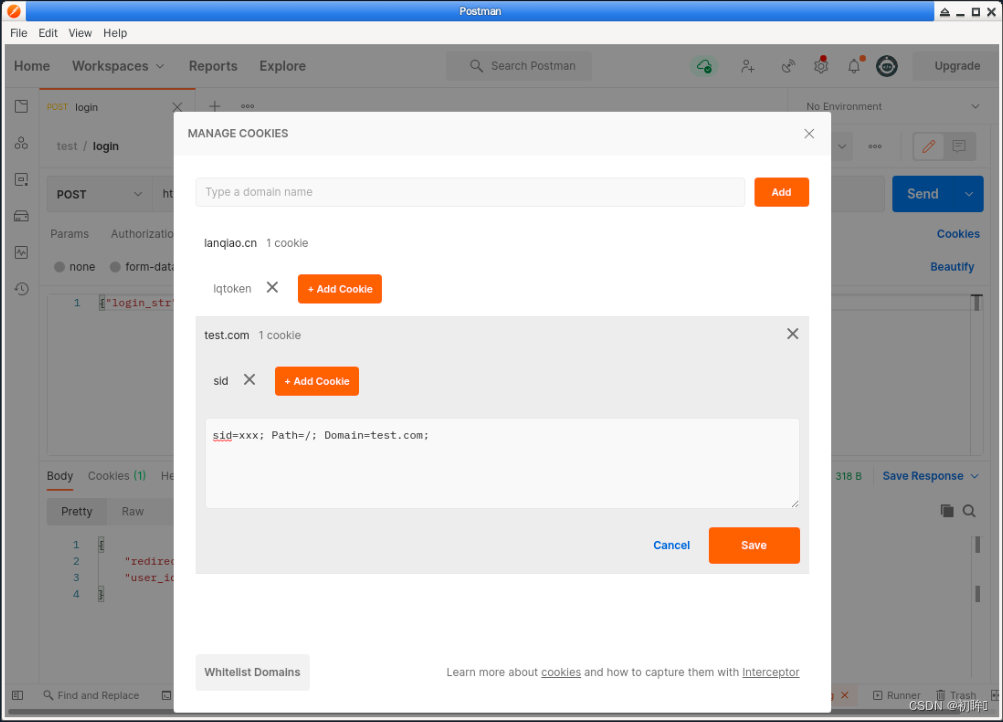The image size is (1003, 722).
Task: Remove the test.com domain
Action: pos(793,334)
